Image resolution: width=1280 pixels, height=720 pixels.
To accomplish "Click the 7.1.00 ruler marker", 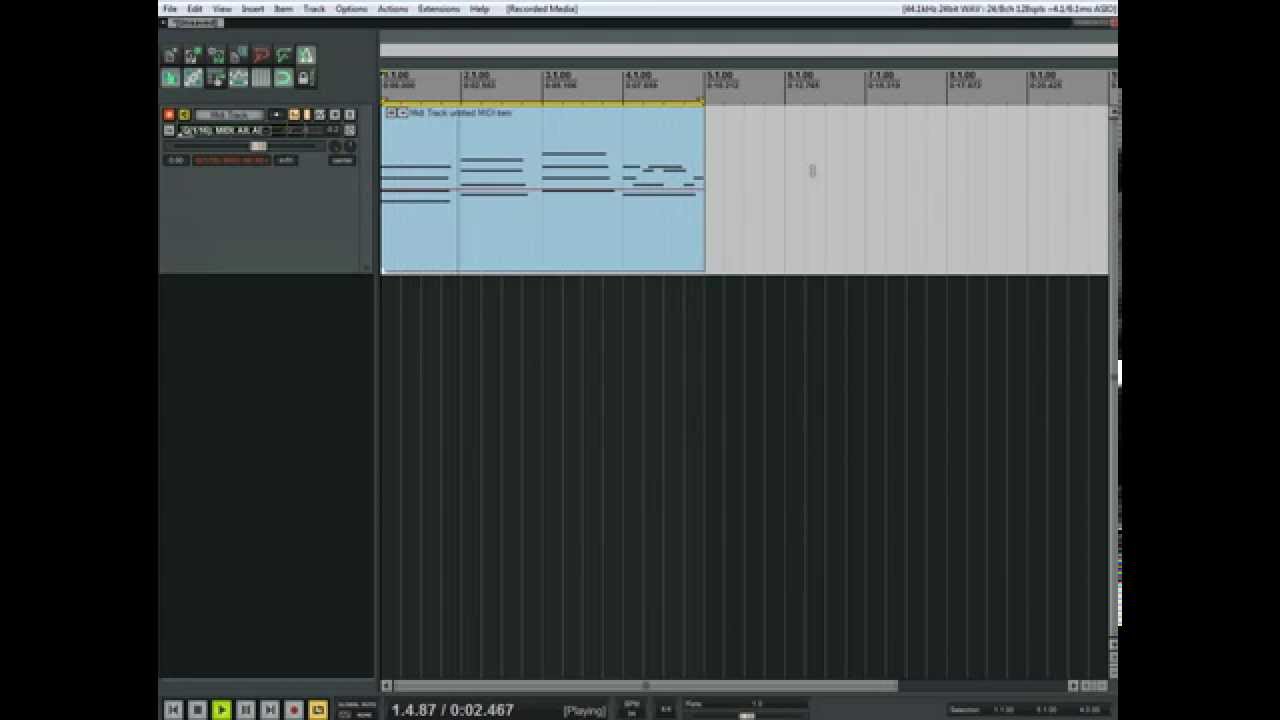I will click(x=881, y=75).
